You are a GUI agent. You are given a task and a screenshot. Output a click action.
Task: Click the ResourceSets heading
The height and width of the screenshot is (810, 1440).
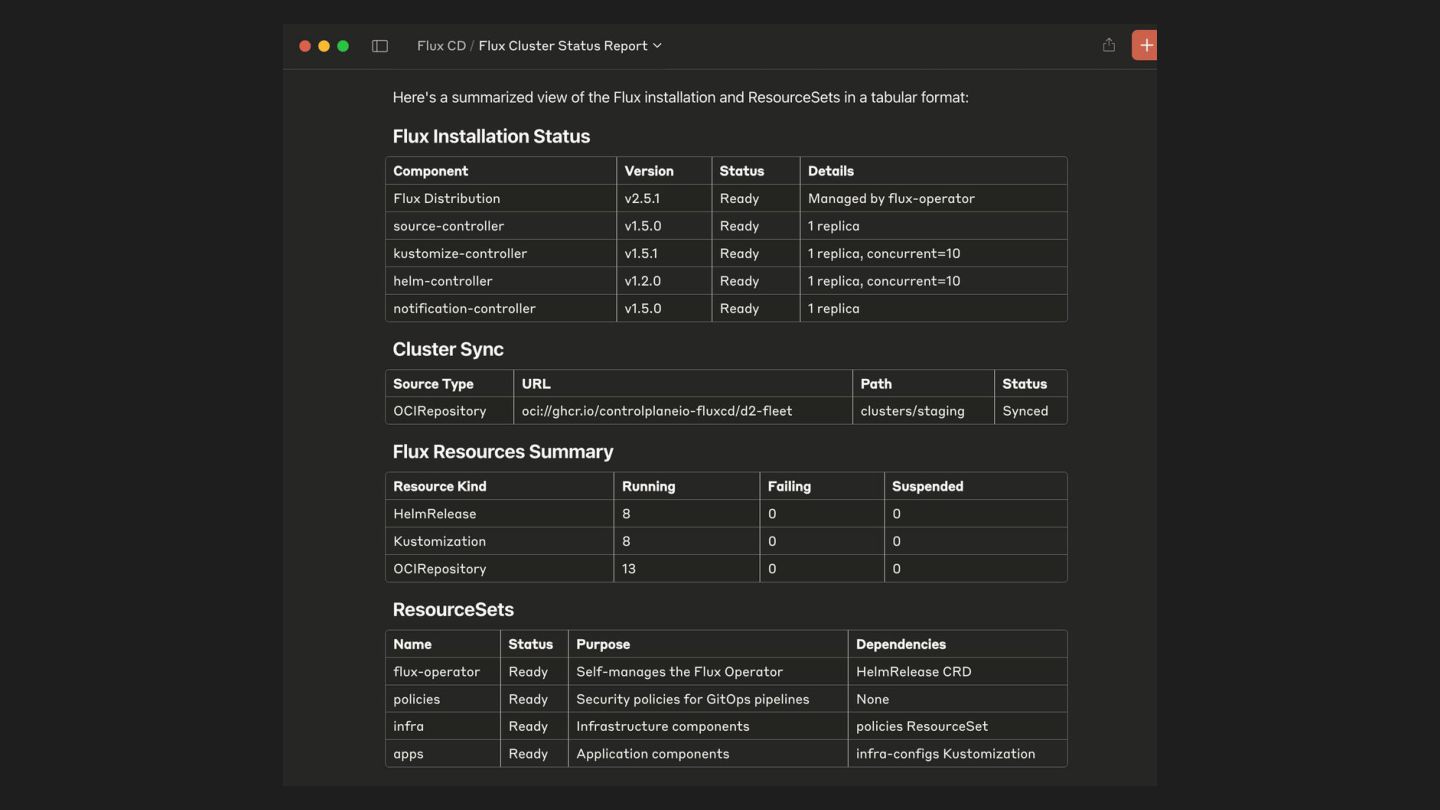point(453,610)
